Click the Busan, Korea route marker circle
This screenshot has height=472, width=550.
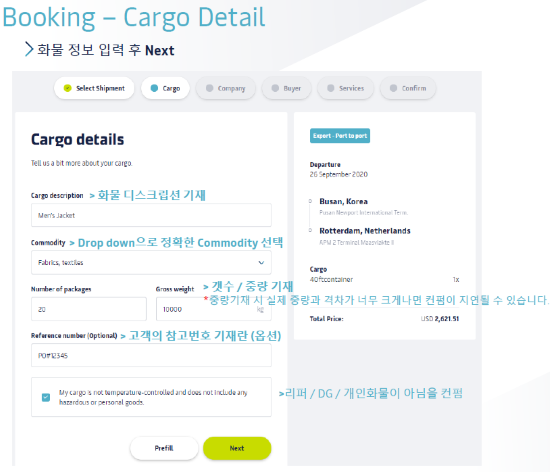310,201
